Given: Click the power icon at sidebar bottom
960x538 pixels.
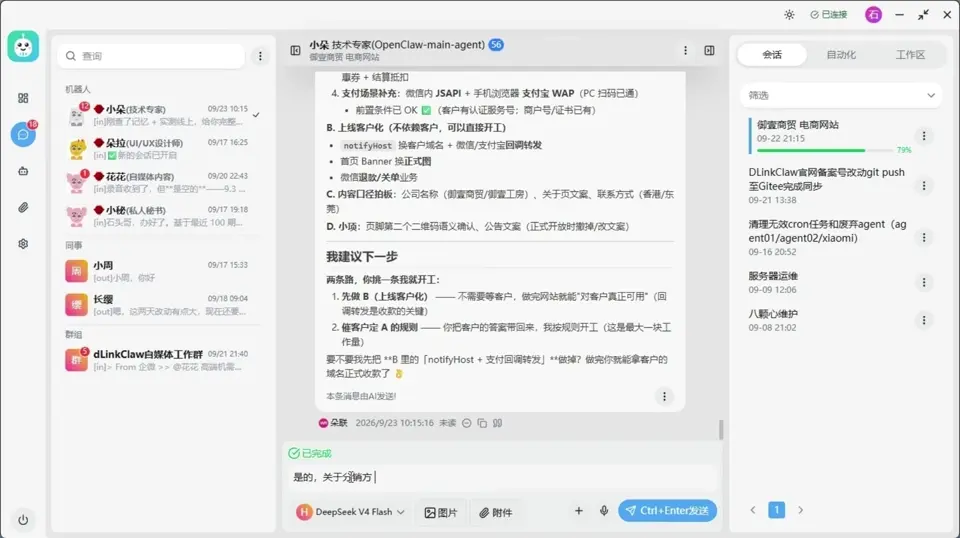Looking at the screenshot, I should (23, 520).
